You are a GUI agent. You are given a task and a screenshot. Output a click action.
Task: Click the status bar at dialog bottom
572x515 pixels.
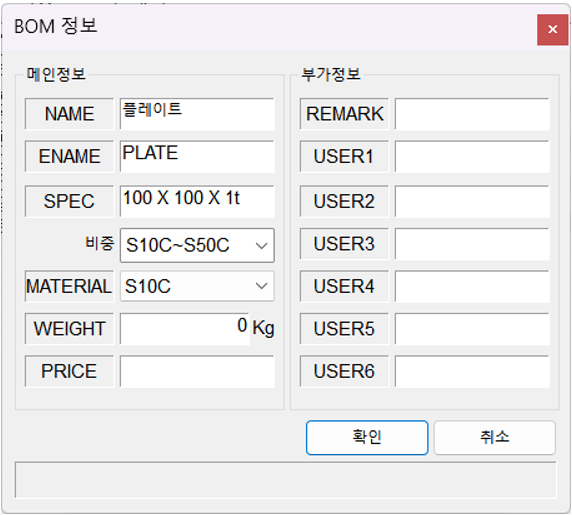click(x=286, y=480)
